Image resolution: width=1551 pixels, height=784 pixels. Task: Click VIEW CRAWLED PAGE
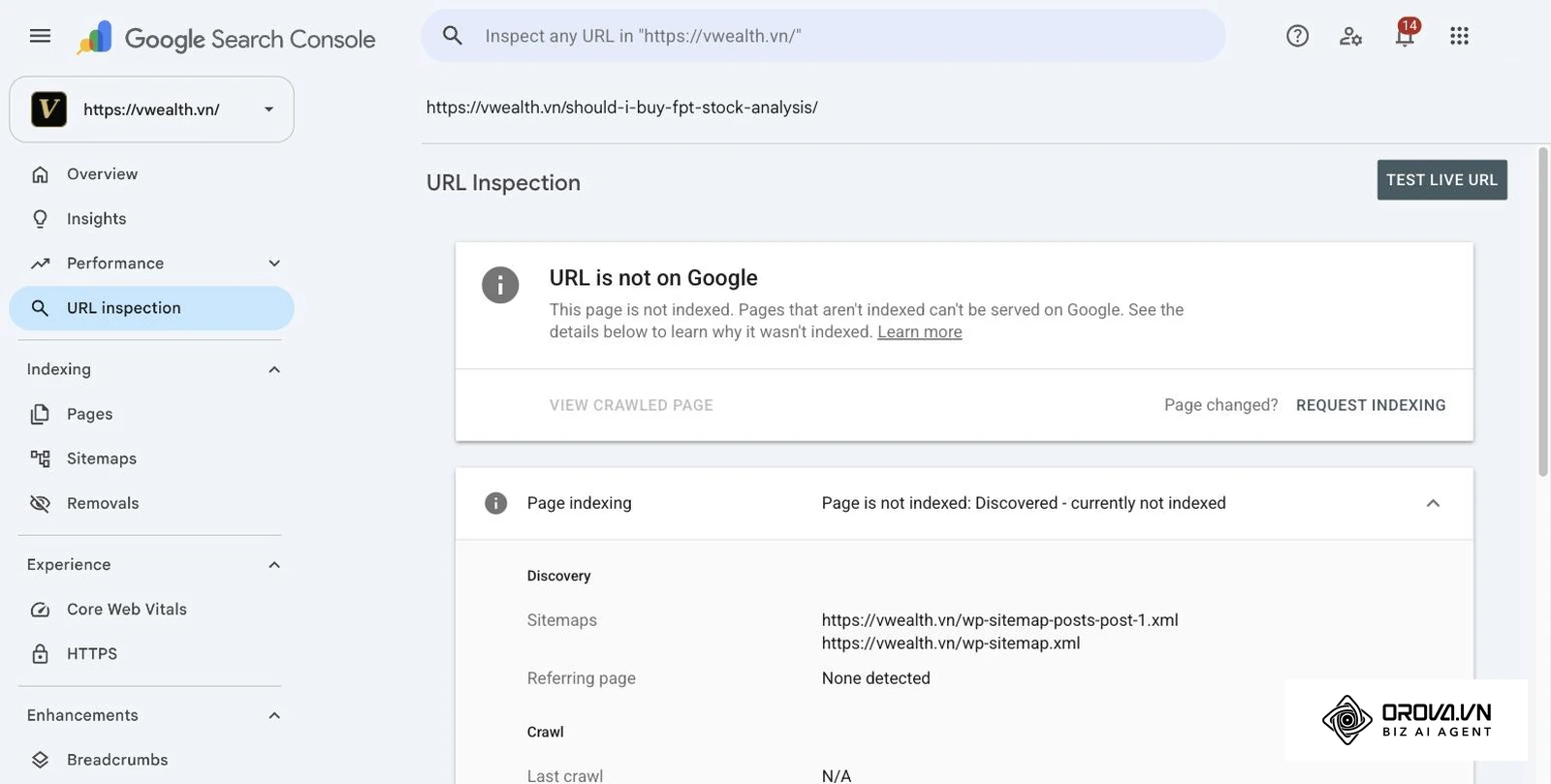[x=631, y=405]
